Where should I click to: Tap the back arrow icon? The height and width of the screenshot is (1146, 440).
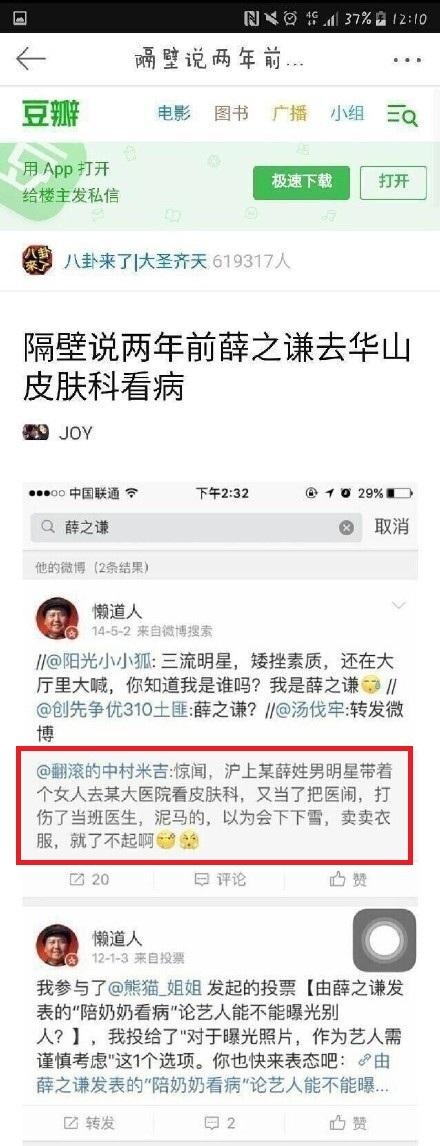click(31, 59)
